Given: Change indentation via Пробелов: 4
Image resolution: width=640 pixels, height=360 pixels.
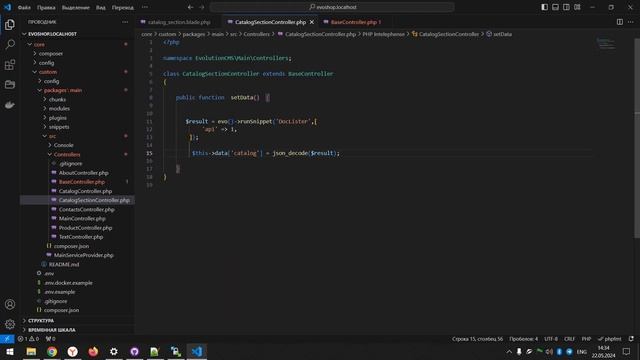Looking at the screenshot, I should (524, 339).
